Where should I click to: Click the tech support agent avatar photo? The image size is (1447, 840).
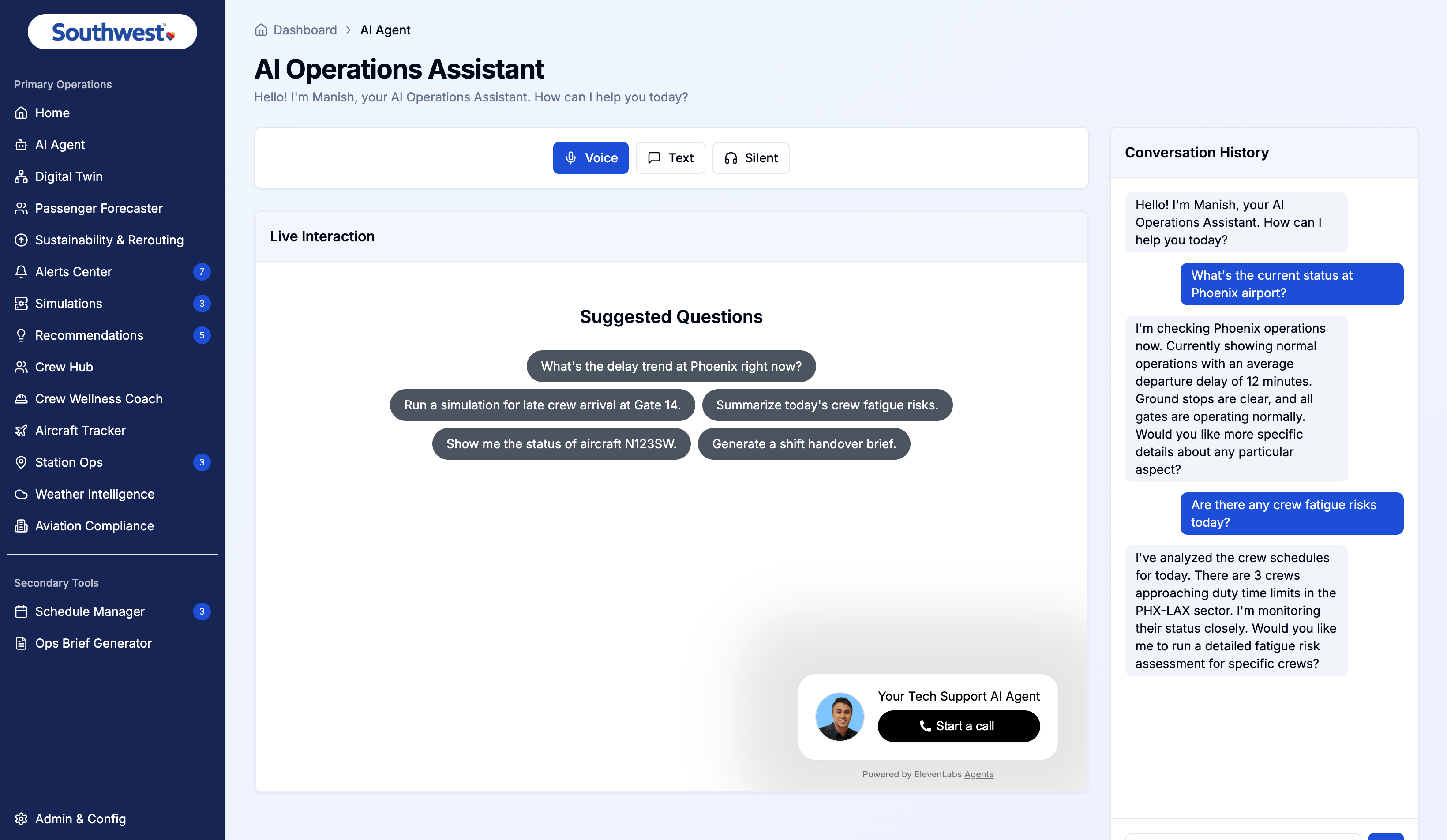840,716
